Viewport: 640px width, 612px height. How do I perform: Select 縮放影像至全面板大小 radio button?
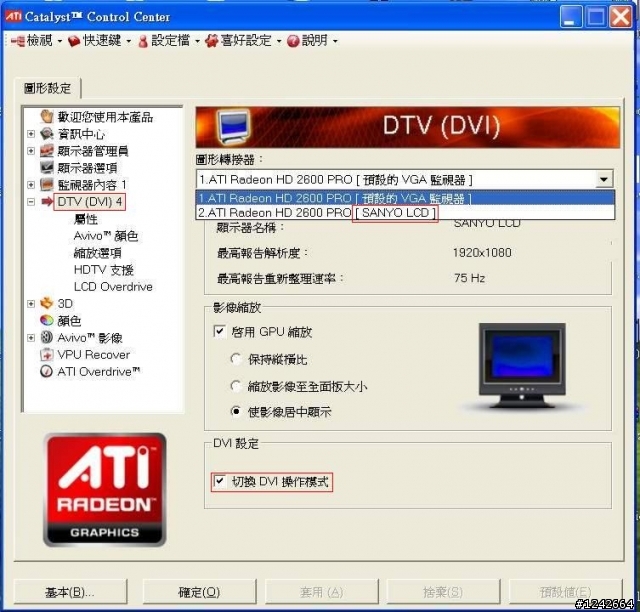236,386
